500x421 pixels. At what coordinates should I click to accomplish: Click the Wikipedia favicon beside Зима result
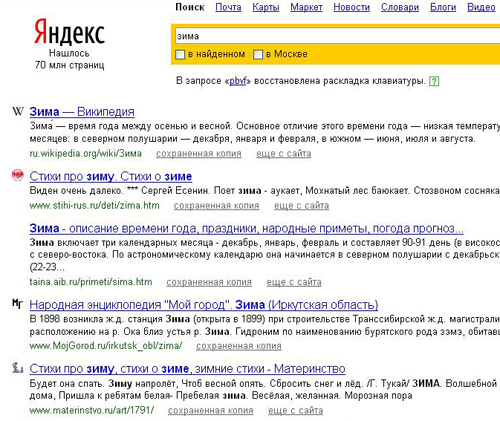(18, 111)
